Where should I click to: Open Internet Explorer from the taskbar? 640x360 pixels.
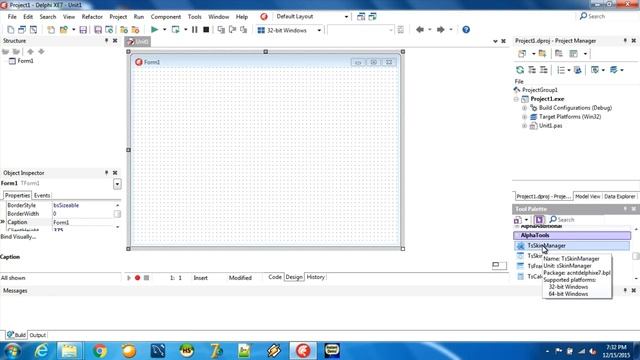click(x=41, y=351)
